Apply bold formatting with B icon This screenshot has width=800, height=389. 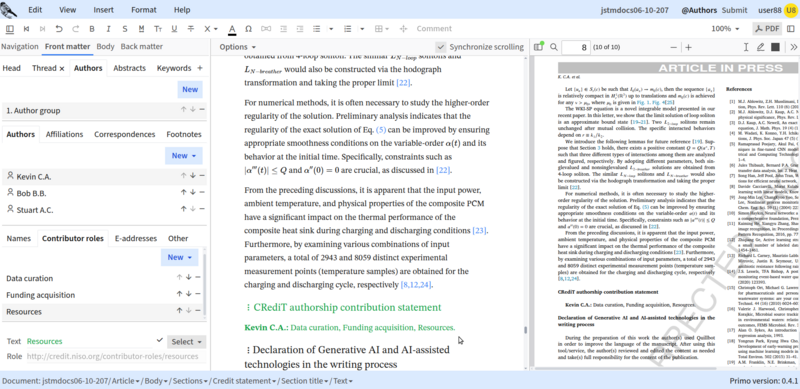92,29
